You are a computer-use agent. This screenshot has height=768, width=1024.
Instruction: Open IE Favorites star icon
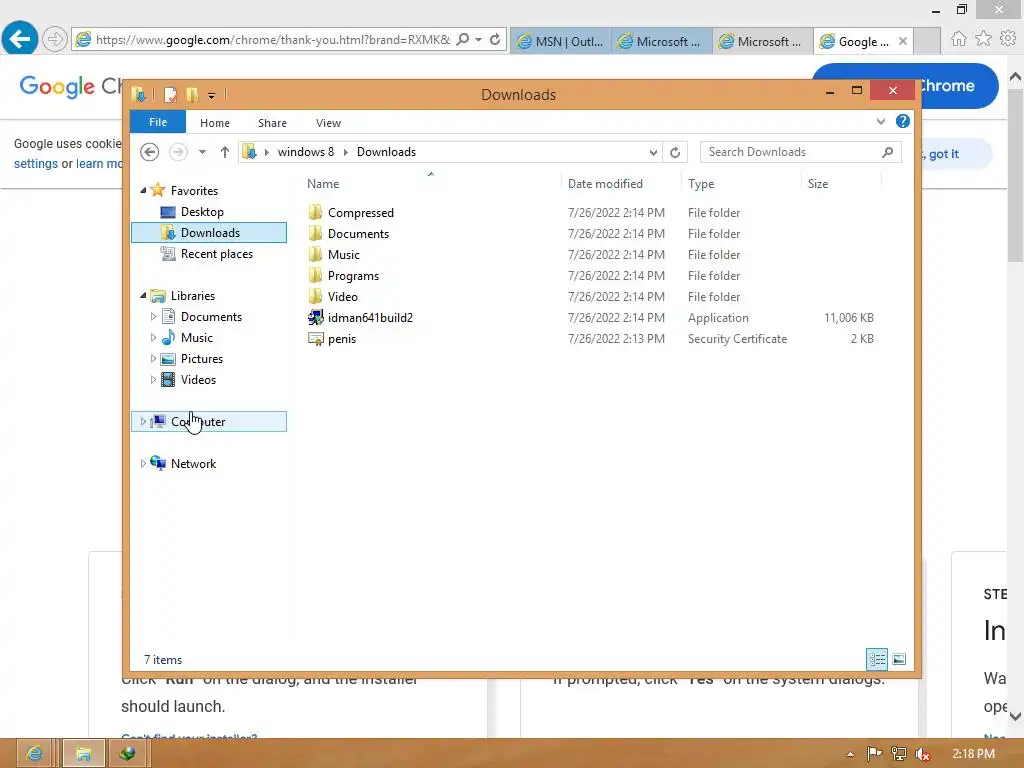[983, 39]
